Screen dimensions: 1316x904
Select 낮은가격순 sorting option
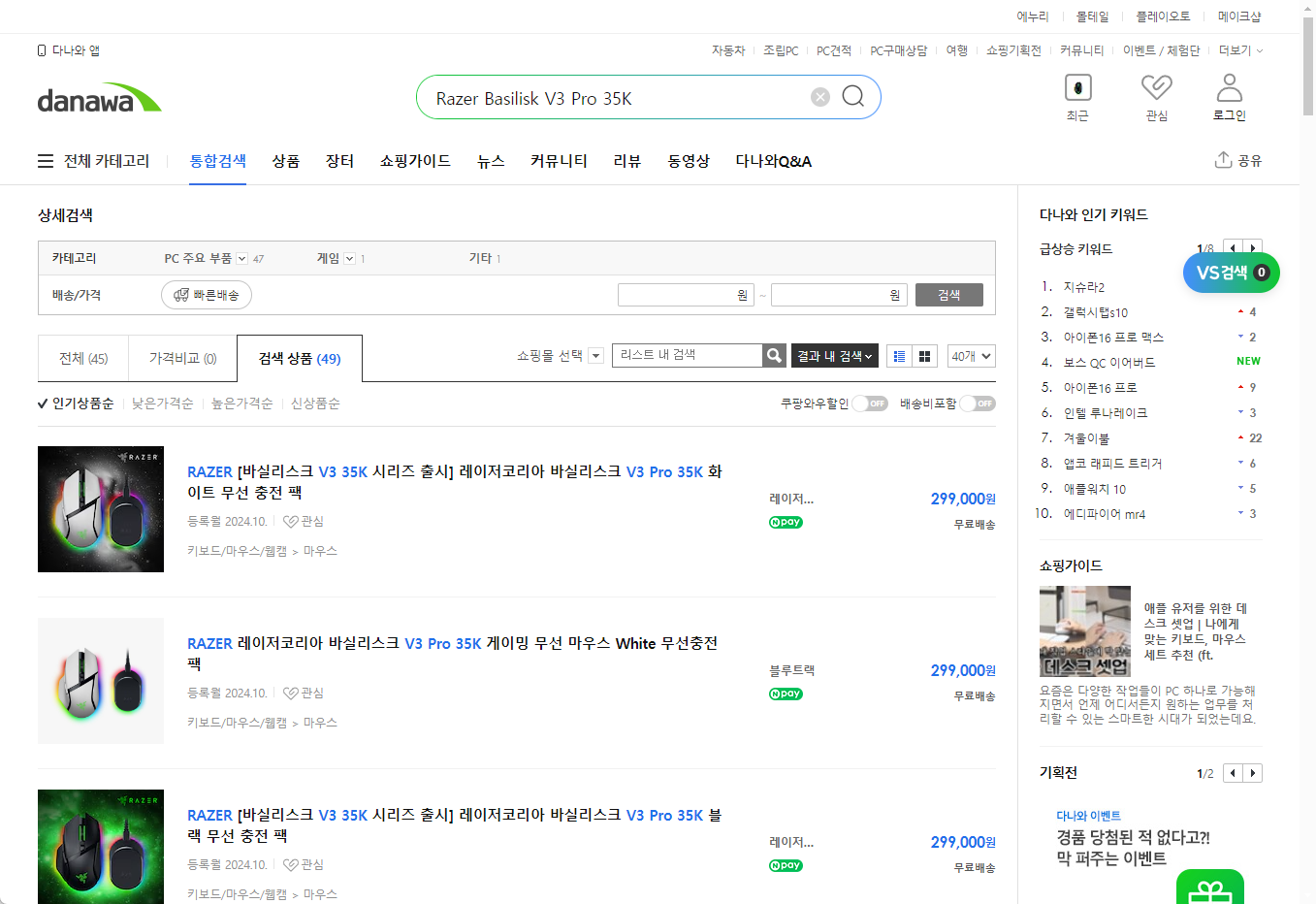click(x=163, y=404)
